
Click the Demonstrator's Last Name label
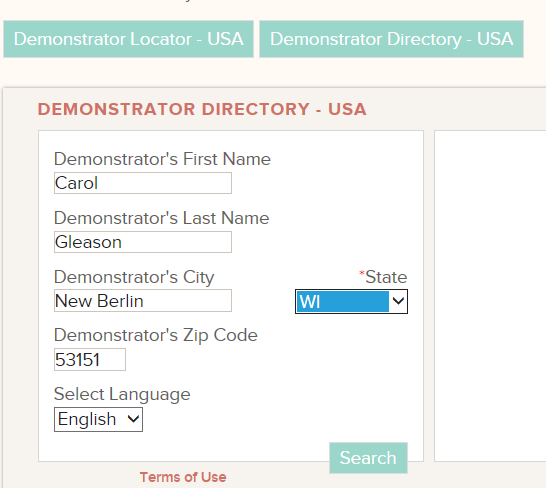click(x=162, y=218)
